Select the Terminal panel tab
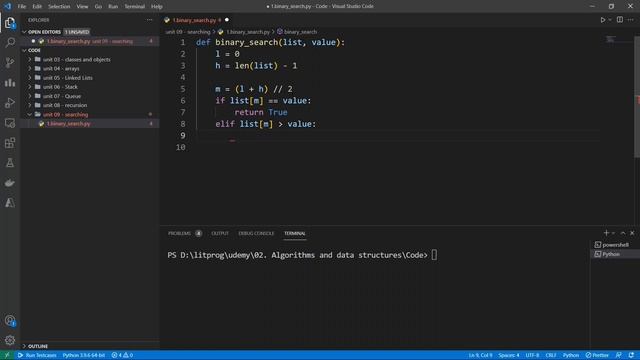This screenshot has height=360, width=640. [x=295, y=233]
